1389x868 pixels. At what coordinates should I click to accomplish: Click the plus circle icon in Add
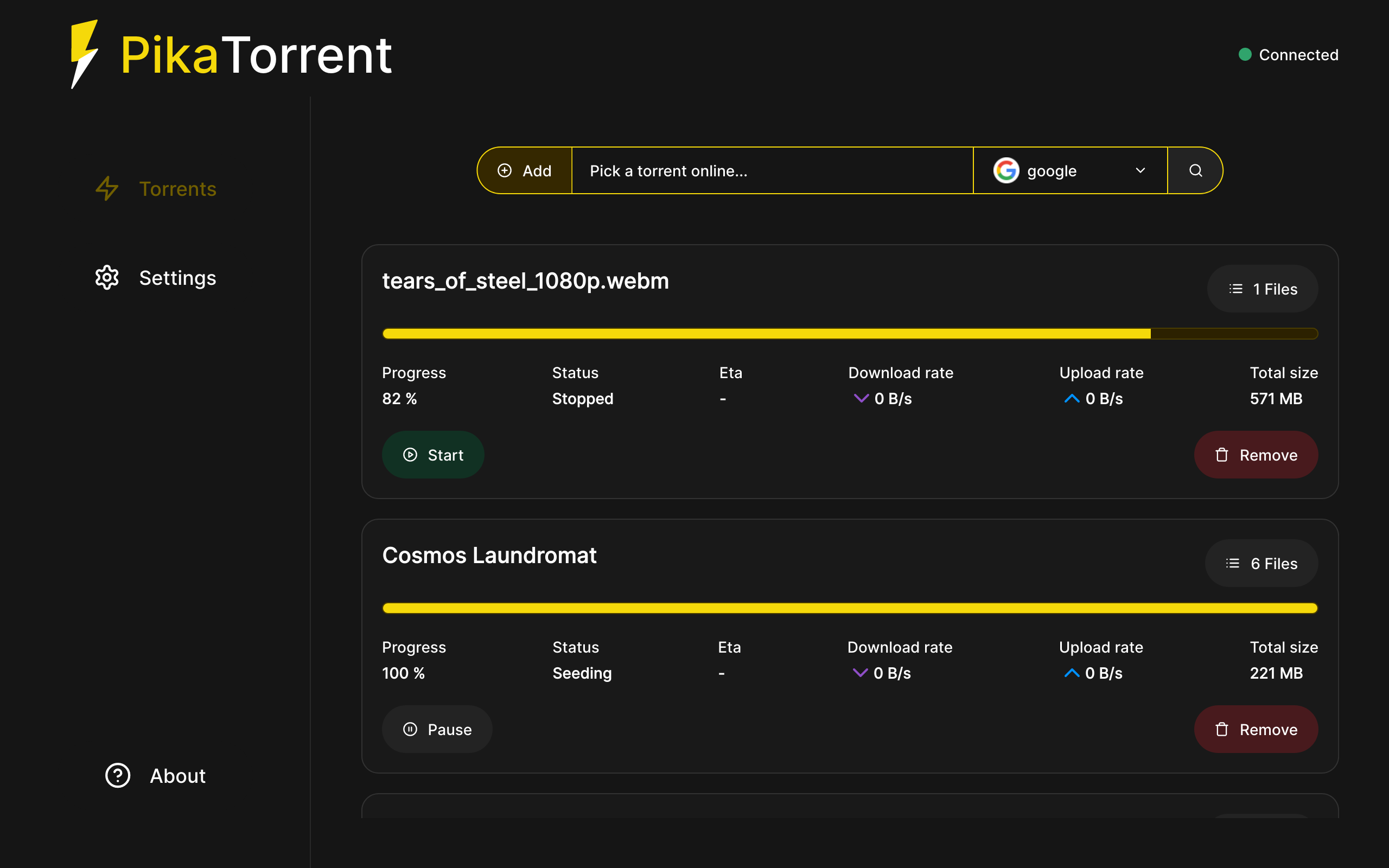point(505,170)
